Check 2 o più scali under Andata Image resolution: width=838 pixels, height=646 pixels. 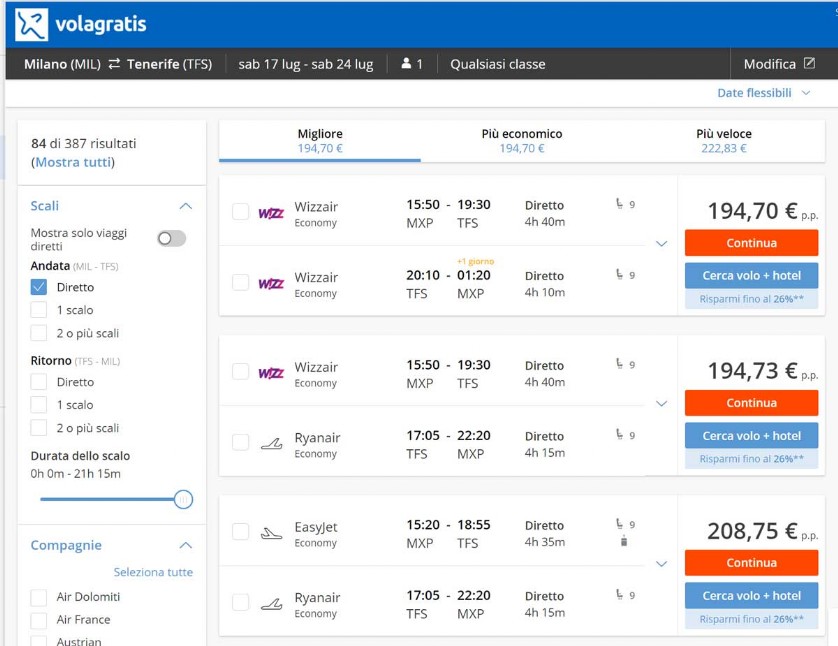click(x=38, y=333)
